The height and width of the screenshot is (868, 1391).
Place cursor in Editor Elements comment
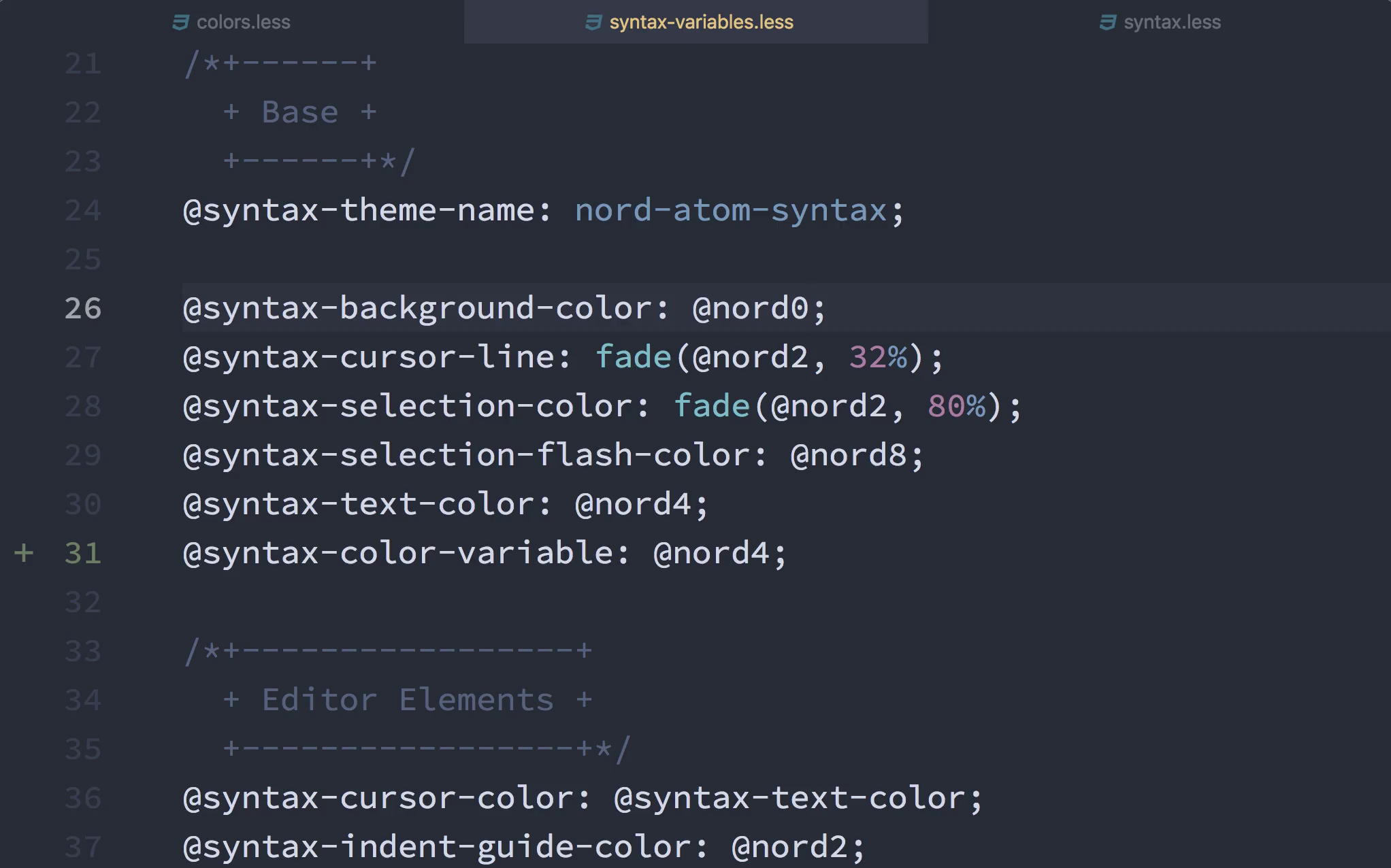(x=408, y=700)
